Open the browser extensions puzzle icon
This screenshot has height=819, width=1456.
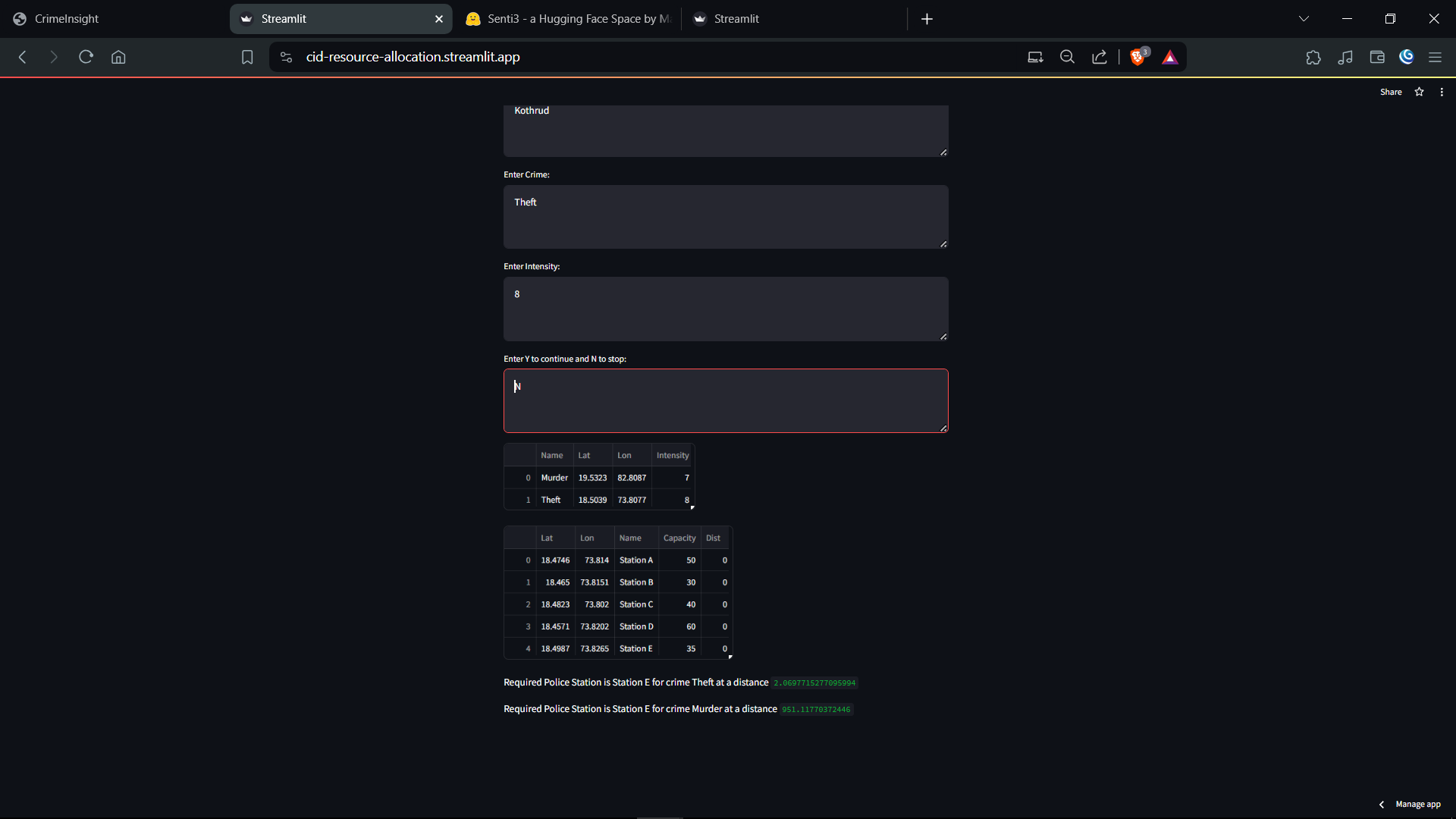click(1313, 57)
